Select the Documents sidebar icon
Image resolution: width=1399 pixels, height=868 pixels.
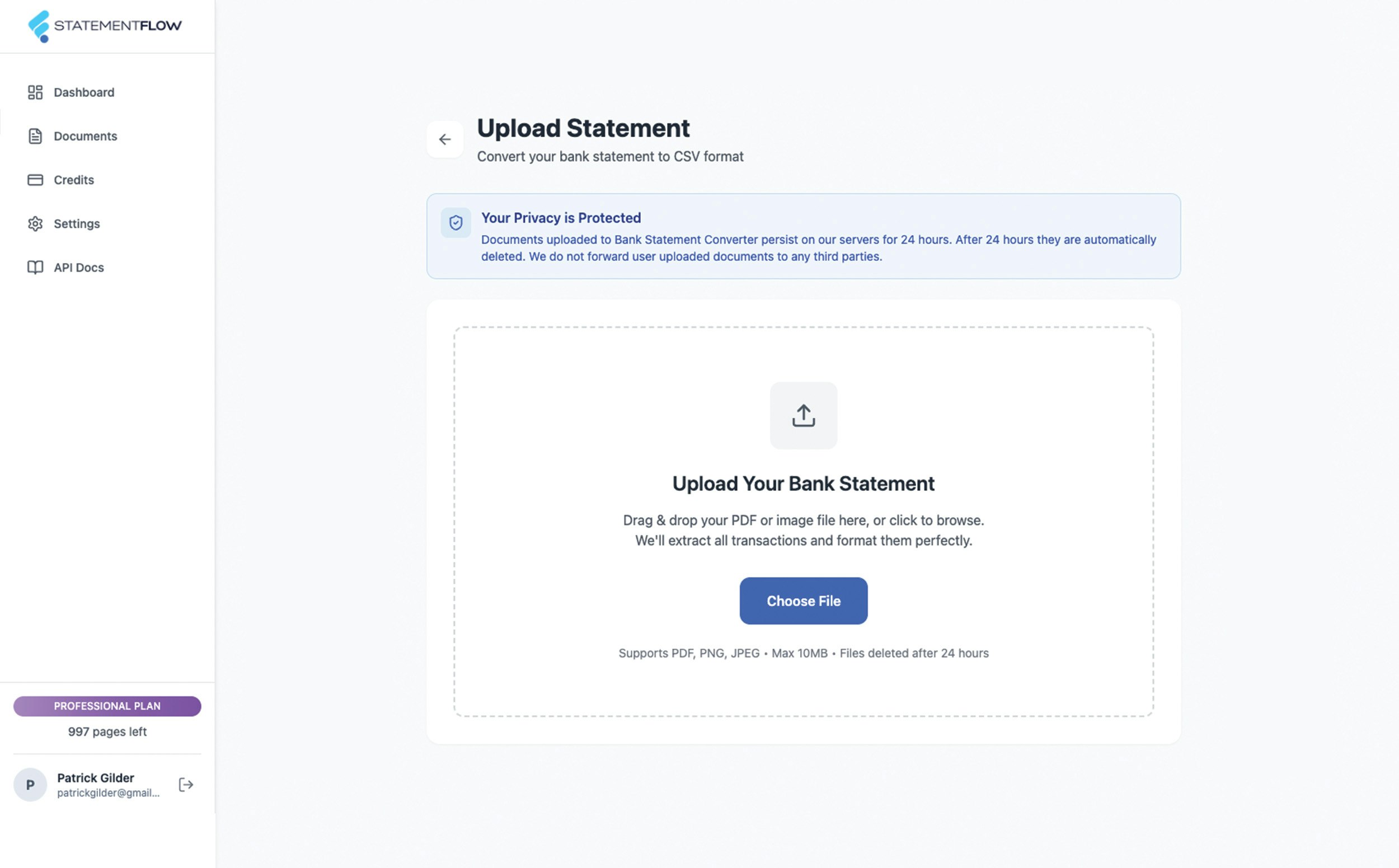(36, 136)
